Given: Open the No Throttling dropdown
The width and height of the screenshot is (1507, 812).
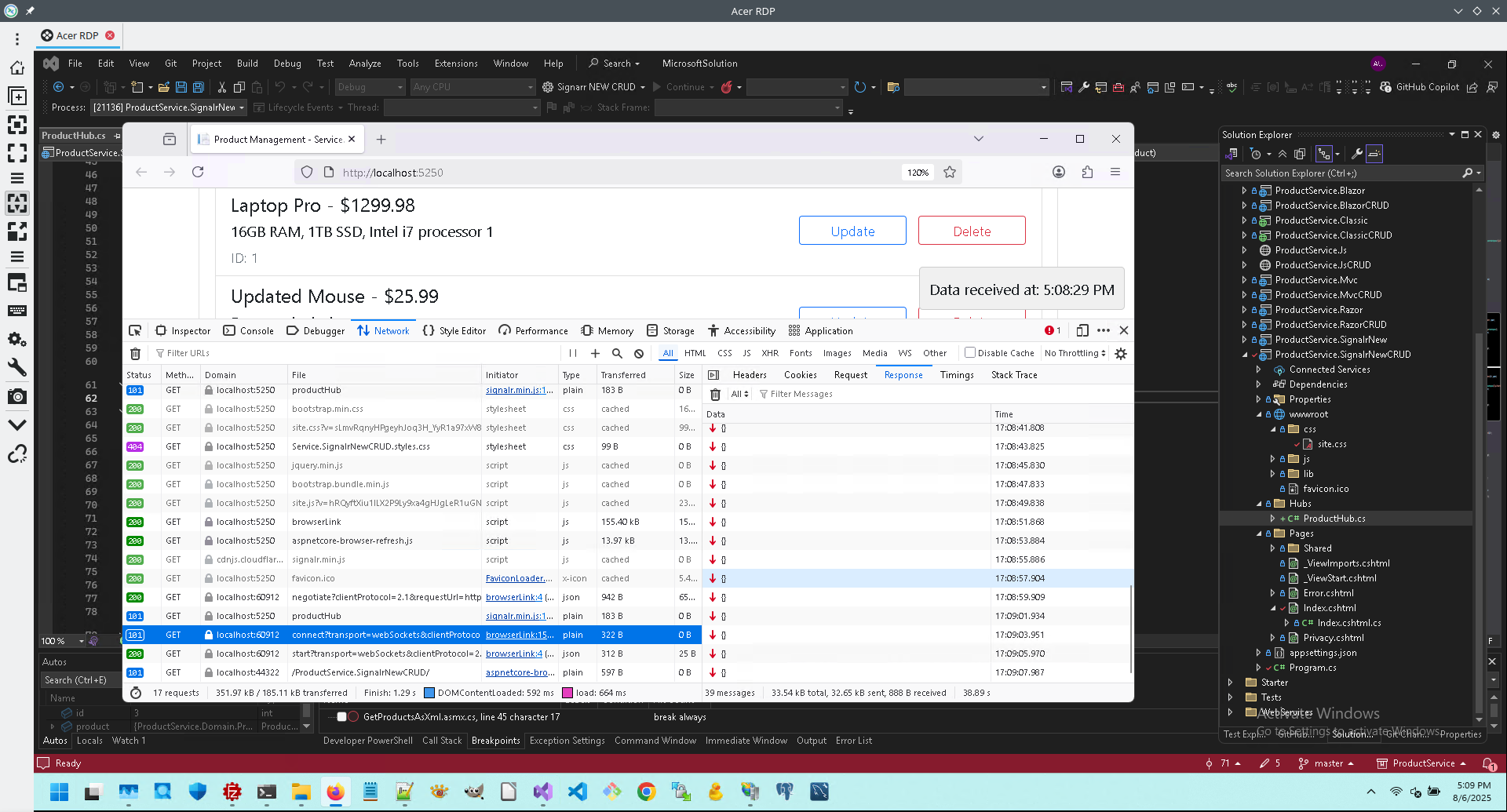Looking at the screenshot, I should click(x=1075, y=354).
